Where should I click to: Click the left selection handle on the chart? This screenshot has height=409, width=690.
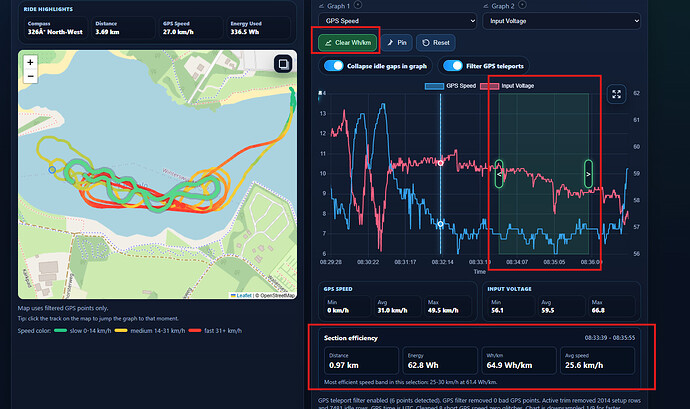(499, 174)
